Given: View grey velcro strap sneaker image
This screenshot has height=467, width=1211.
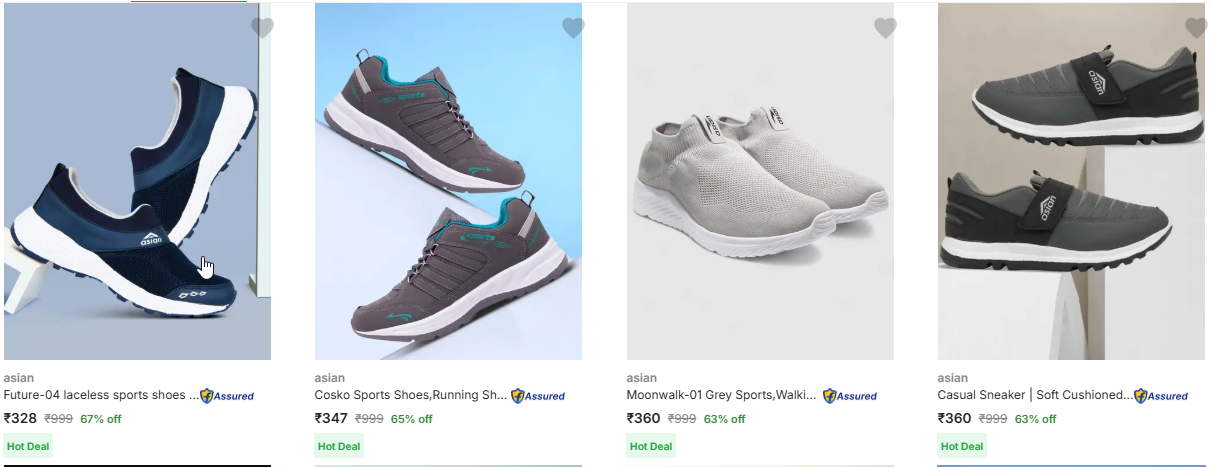Looking at the screenshot, I should click(1071, 190).
